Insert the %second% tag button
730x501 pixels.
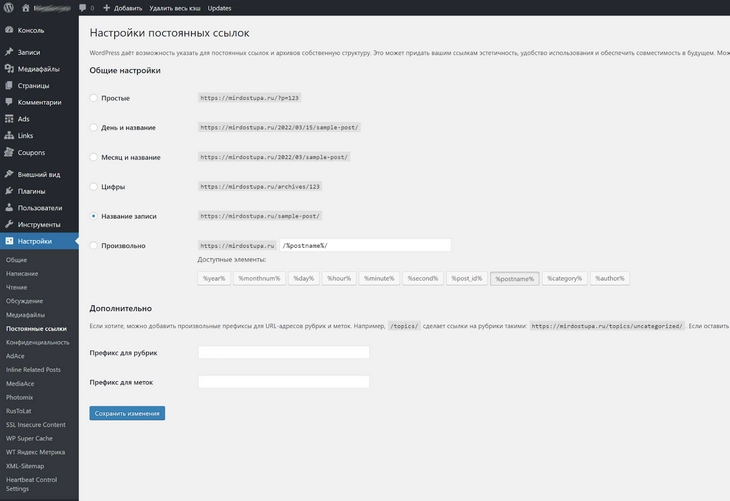click(423, 278)
